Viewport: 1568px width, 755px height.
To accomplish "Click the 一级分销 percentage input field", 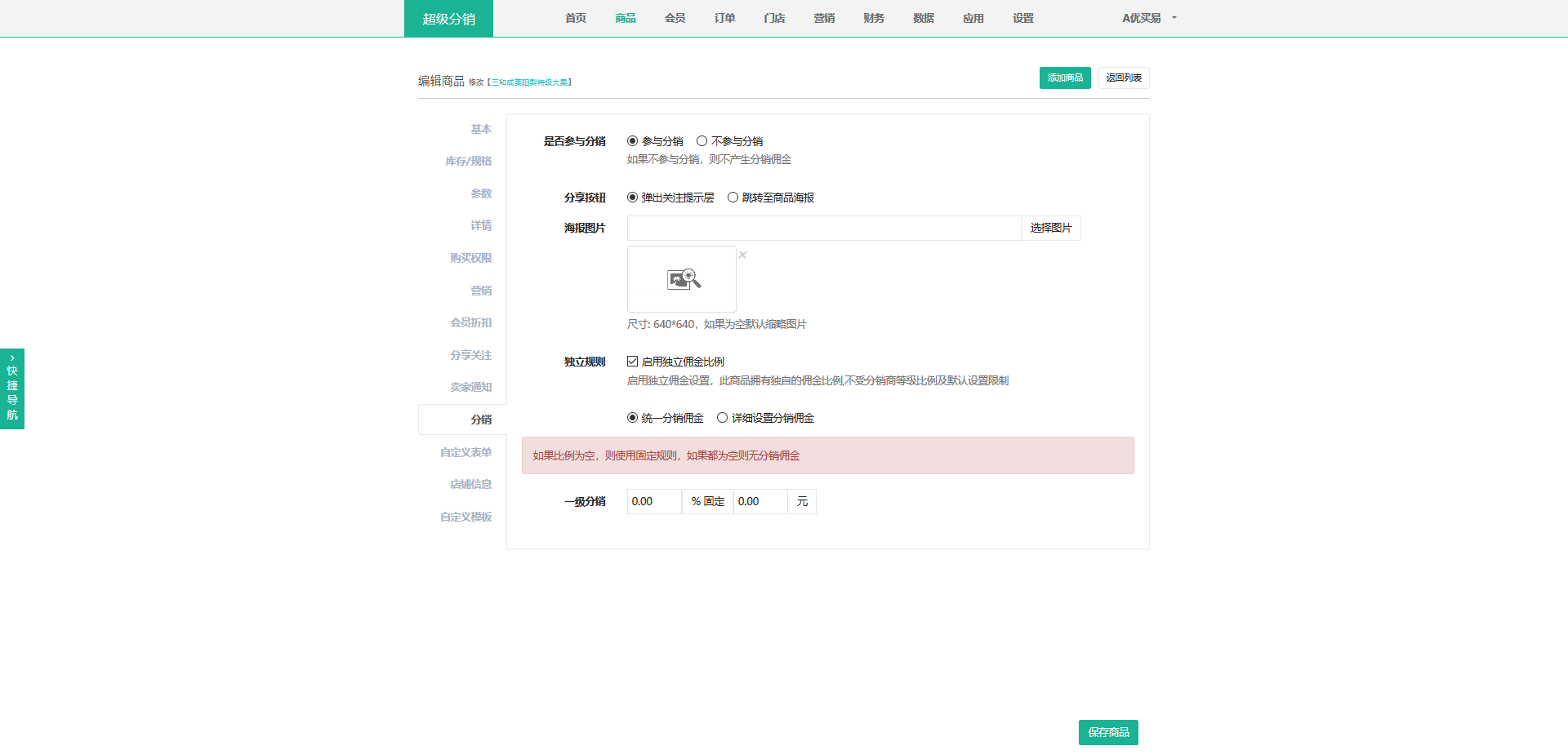I will [x=653, y=501].
